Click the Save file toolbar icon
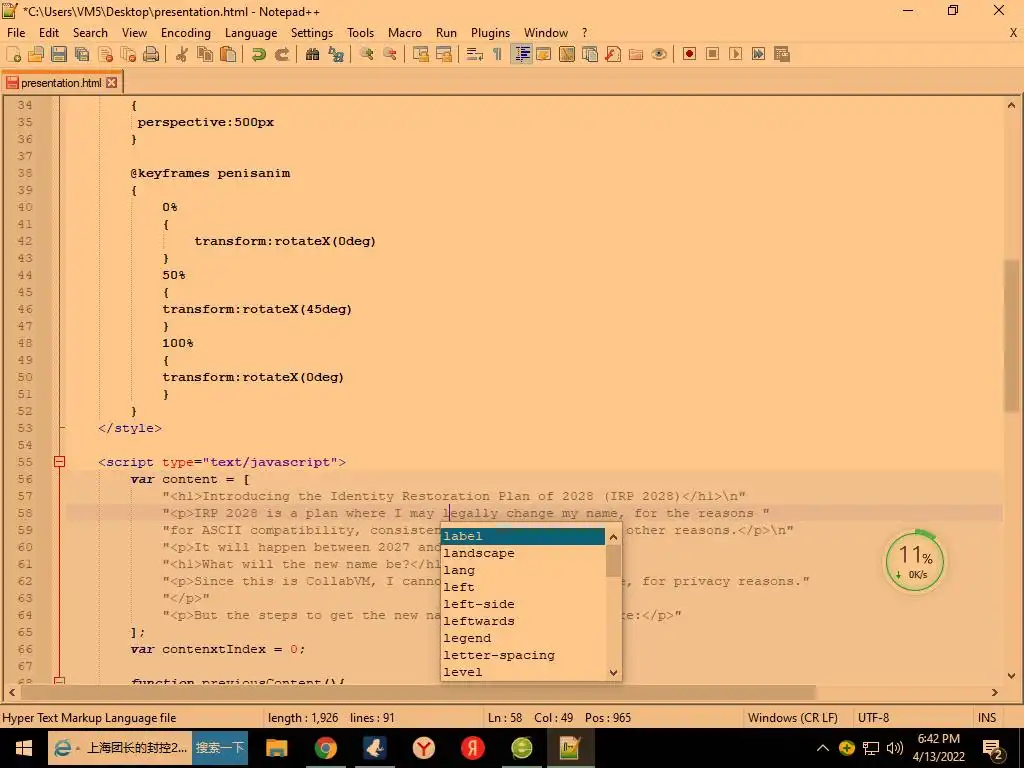 pos(59,54)
